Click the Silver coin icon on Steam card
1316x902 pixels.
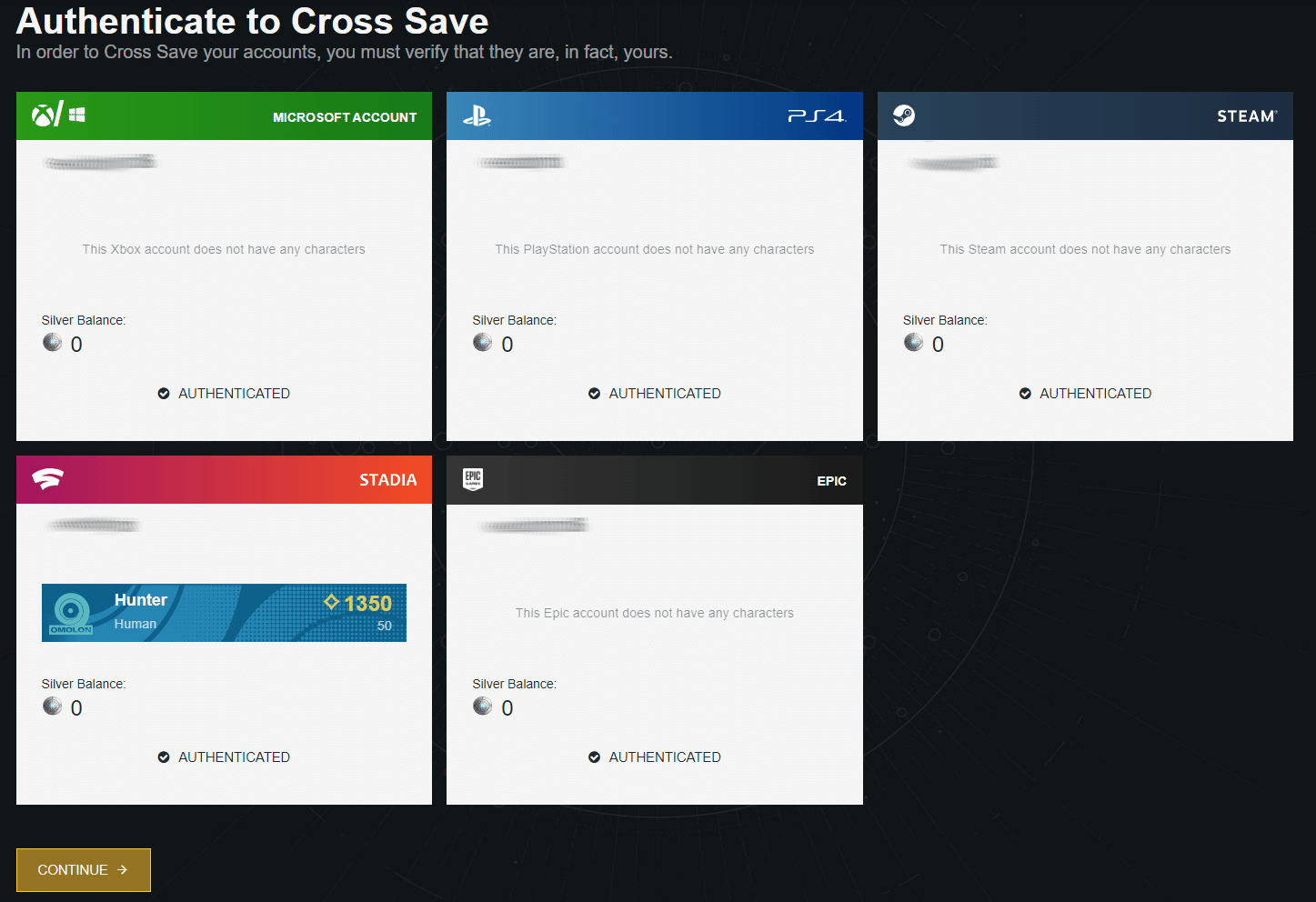tap(913, 343)
